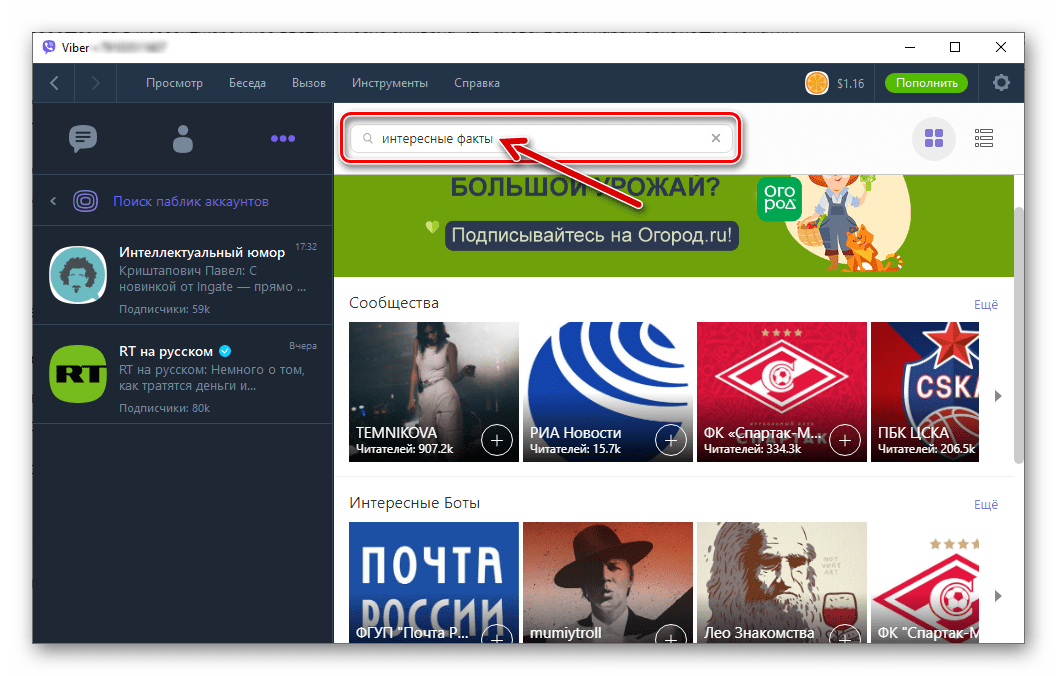The width and height of the screenshot is (1057, 676).
Task: Open Viber settings gear icon
Action: click(x=1001, y=83)
